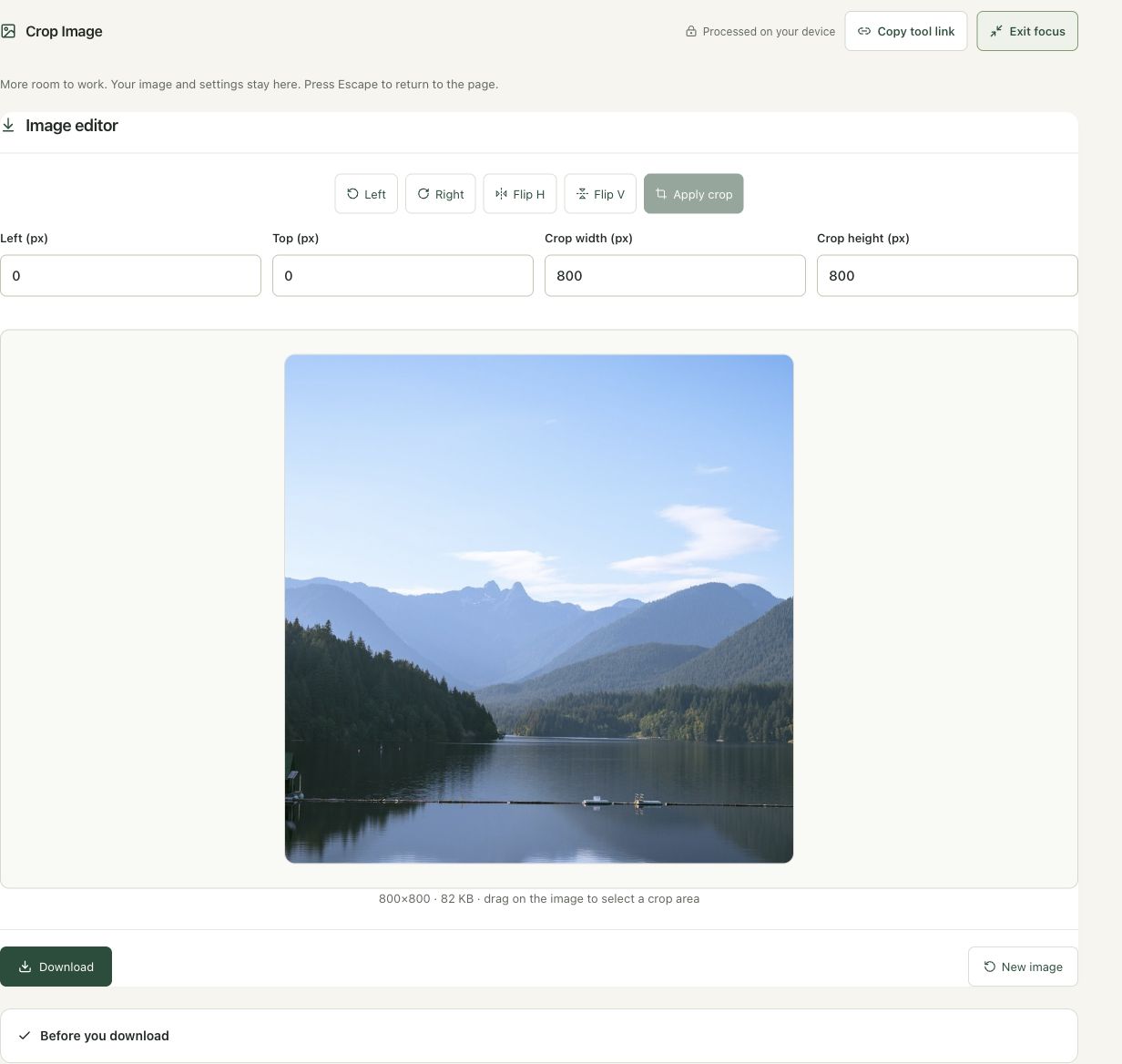Flip the image horizontally with Flip H
This screenshot has width=1122, height=1064.
(x=520, y=194)
